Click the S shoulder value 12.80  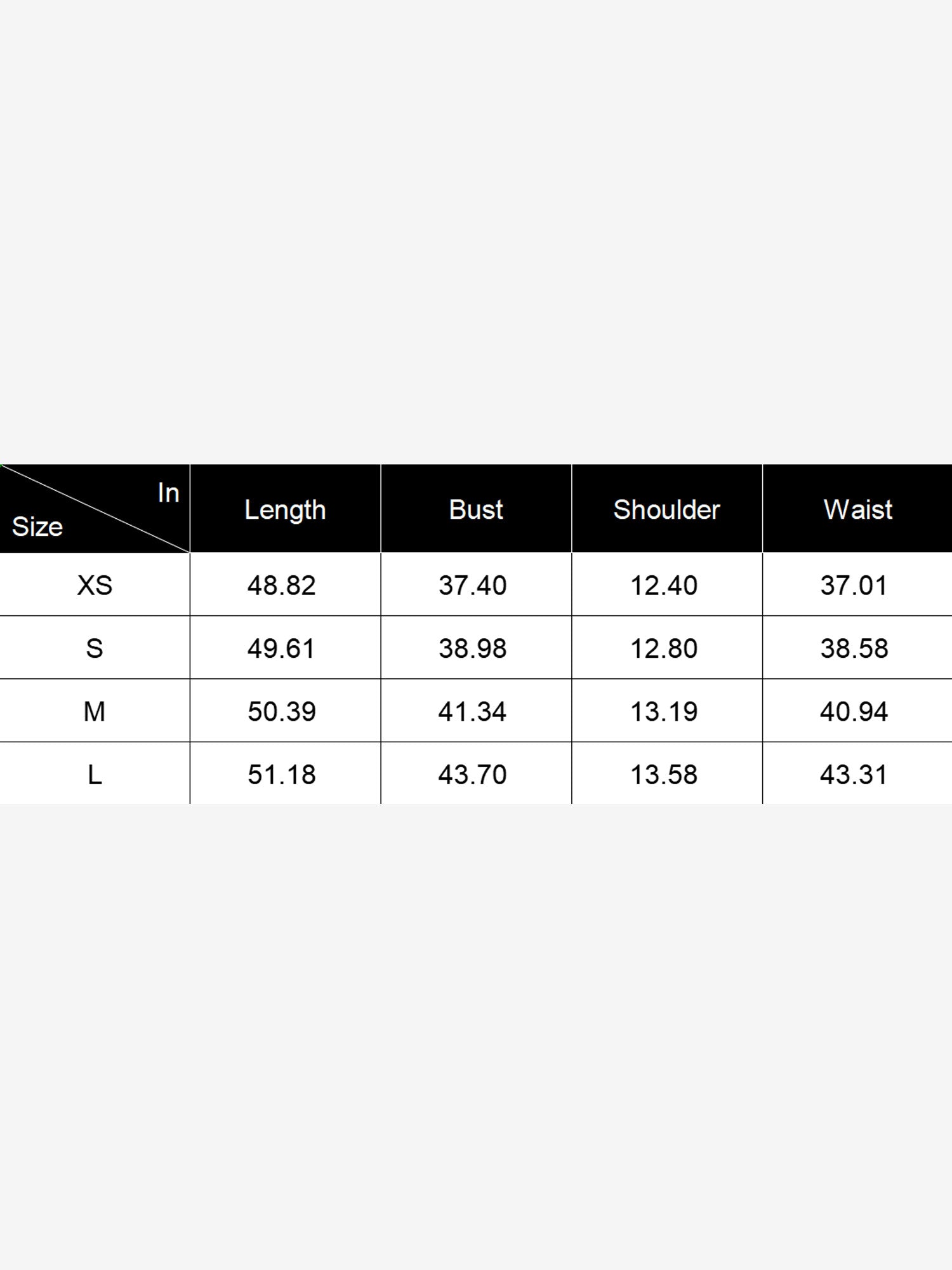(664, 648)
